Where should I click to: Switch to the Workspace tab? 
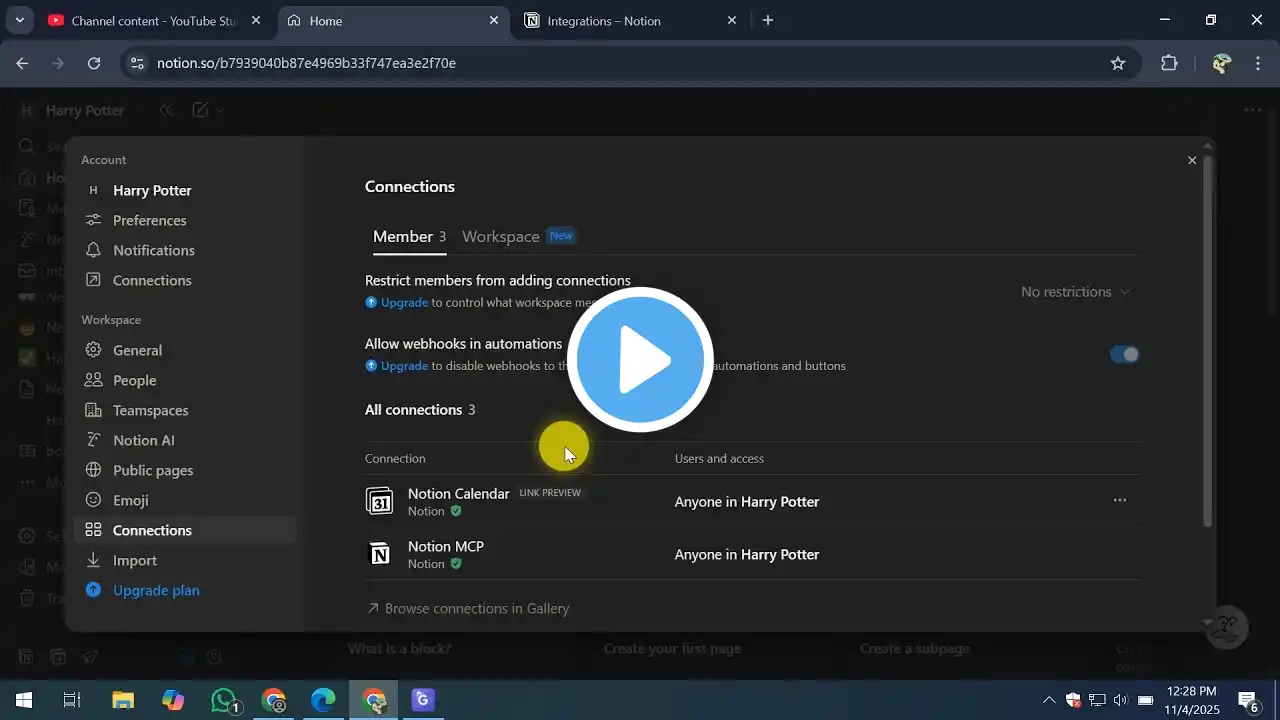click(501, 237)
